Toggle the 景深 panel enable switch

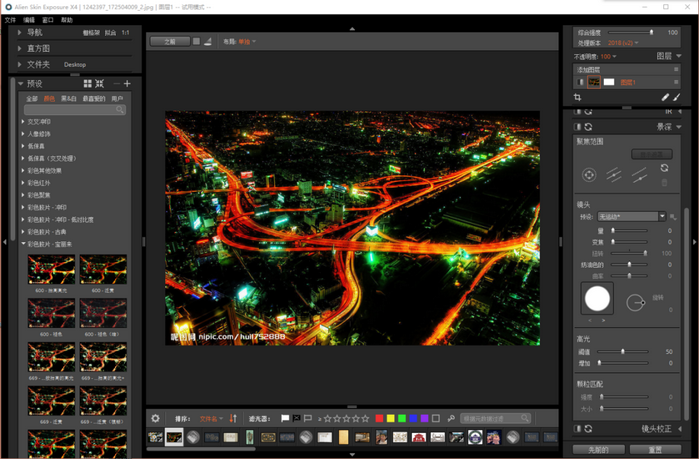click(x=577, y=127)
